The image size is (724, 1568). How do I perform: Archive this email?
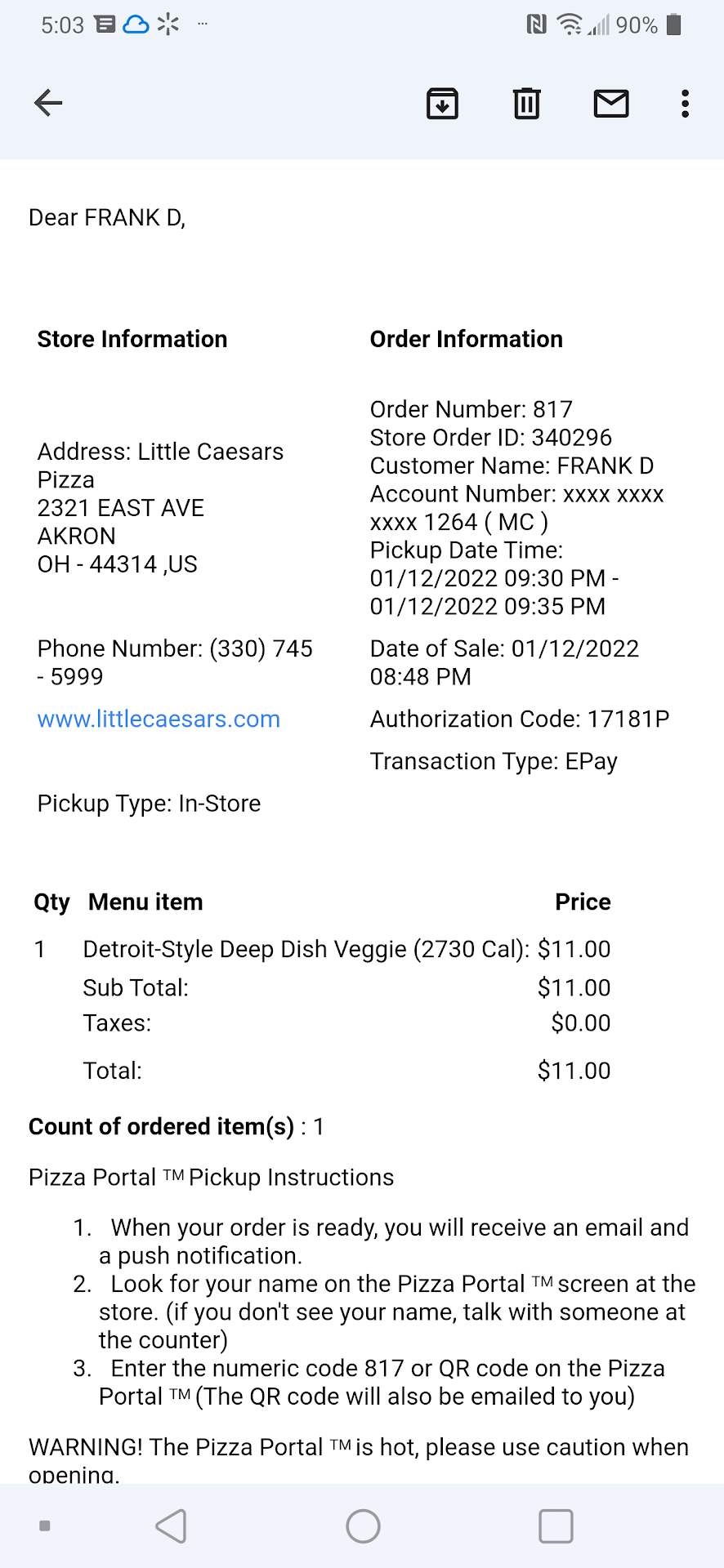[442, 104]
